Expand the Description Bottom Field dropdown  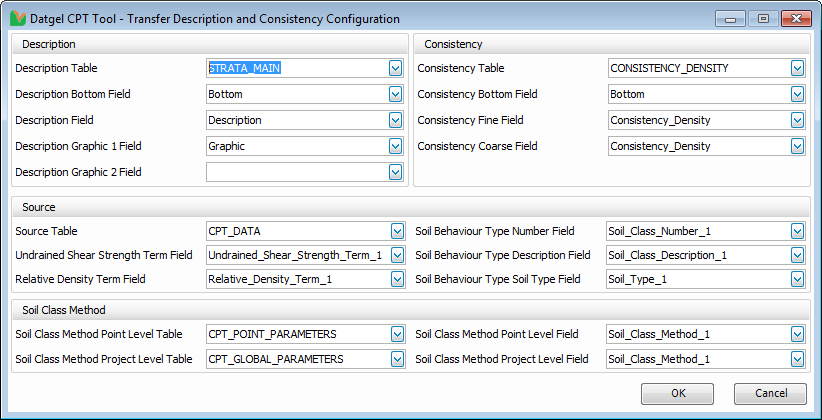(x=396, y=94)
